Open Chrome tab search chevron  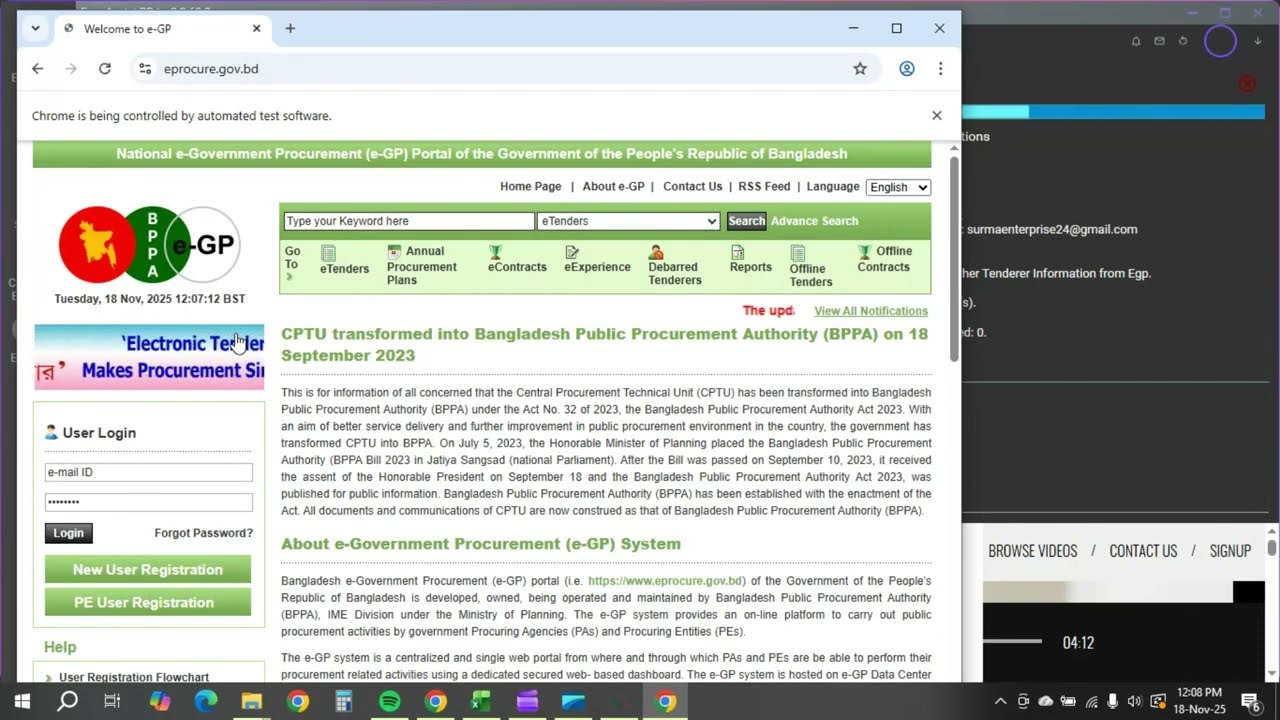pyautogui.click(x=35, y=28)
